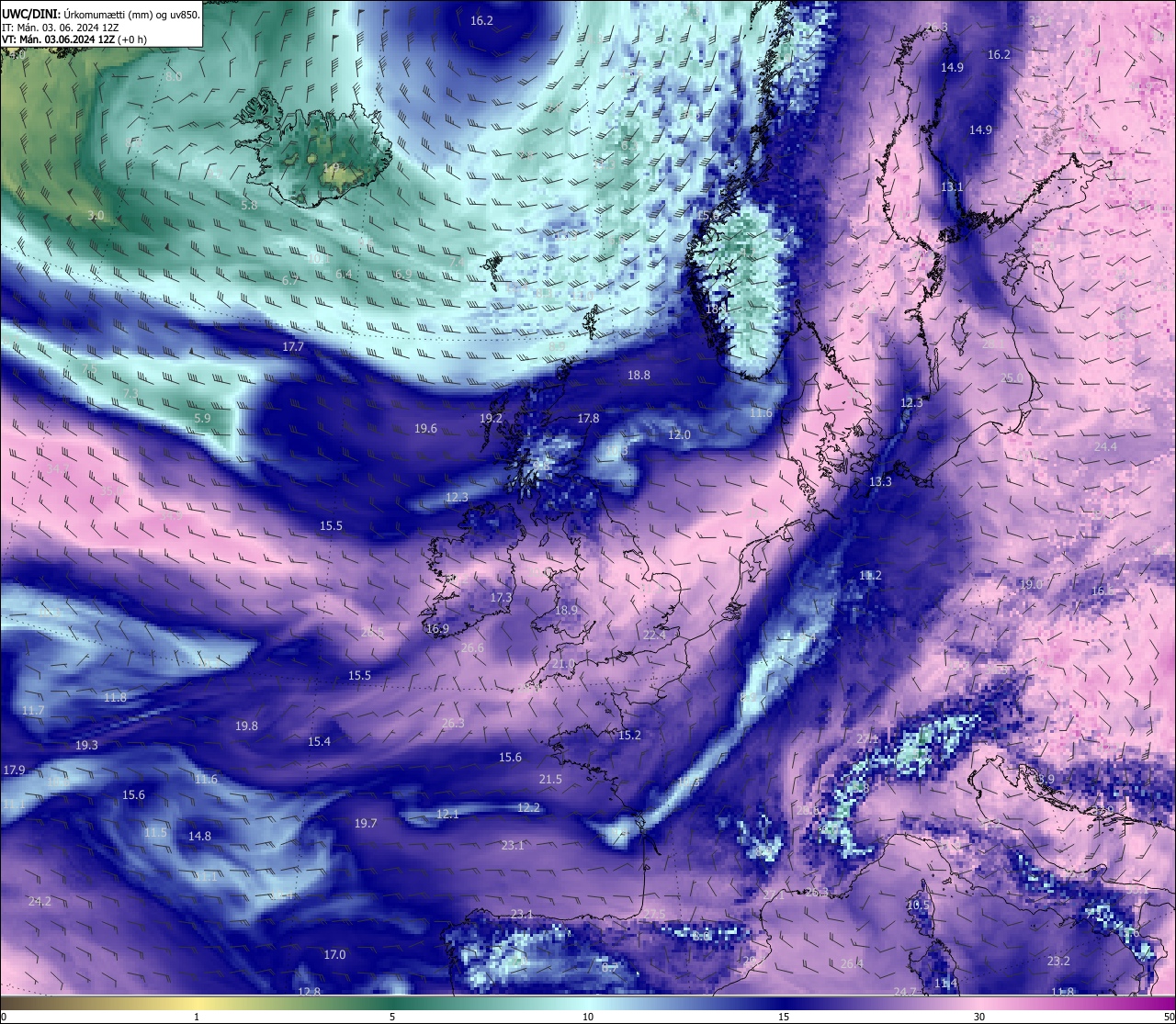
Task: Click the 17.8 value north of Scotland
Action: [588, 418]
